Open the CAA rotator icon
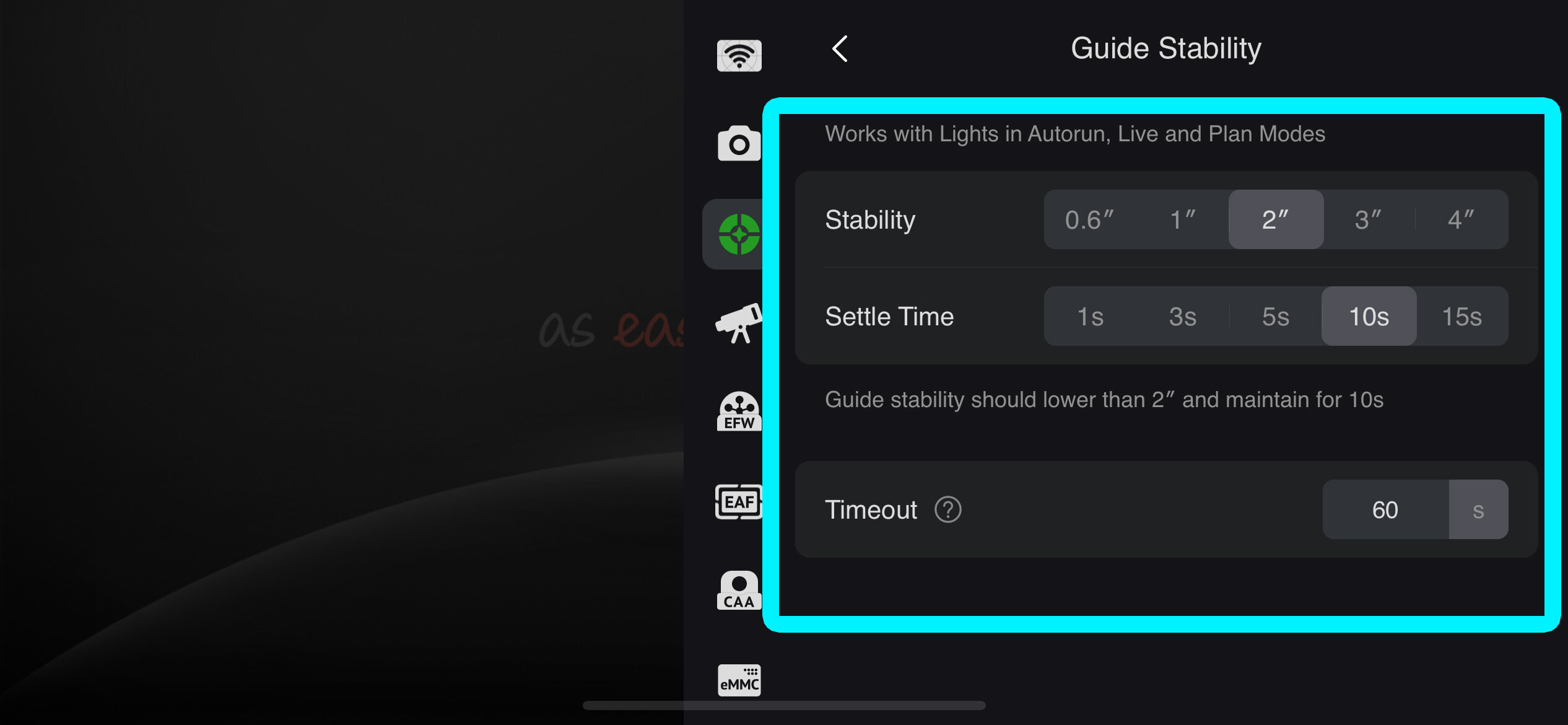Image resolution: width=1568 pixels, height=725 pixels. [739, 591]
